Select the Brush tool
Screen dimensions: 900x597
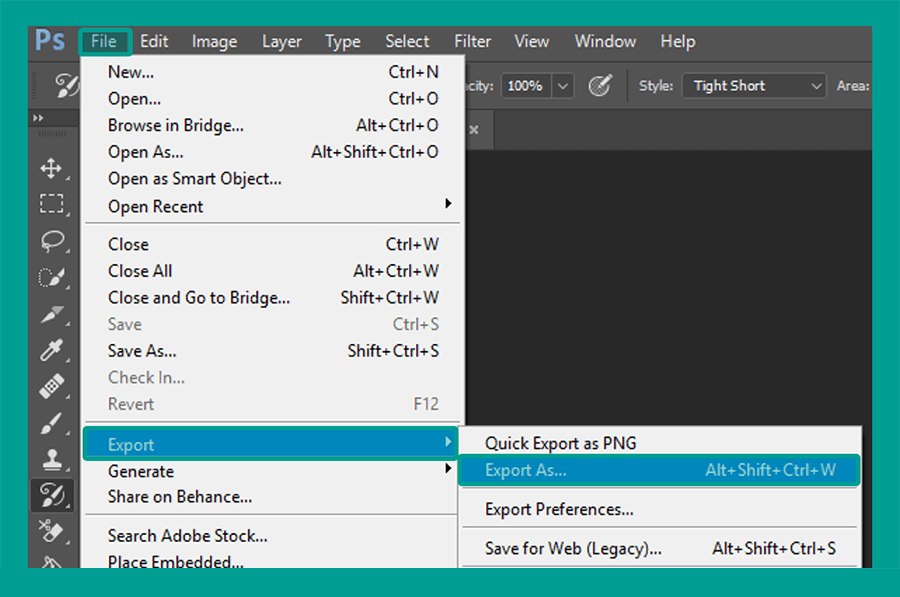pyautogui.click(x=51, y=424)
